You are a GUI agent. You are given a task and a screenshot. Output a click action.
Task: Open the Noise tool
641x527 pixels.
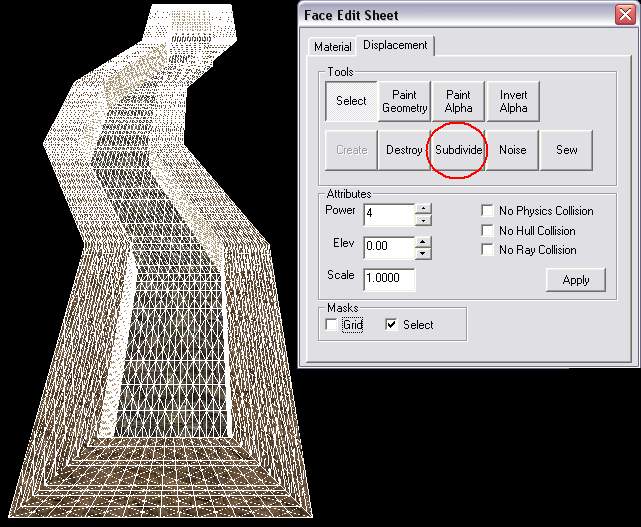coord(512,150)
